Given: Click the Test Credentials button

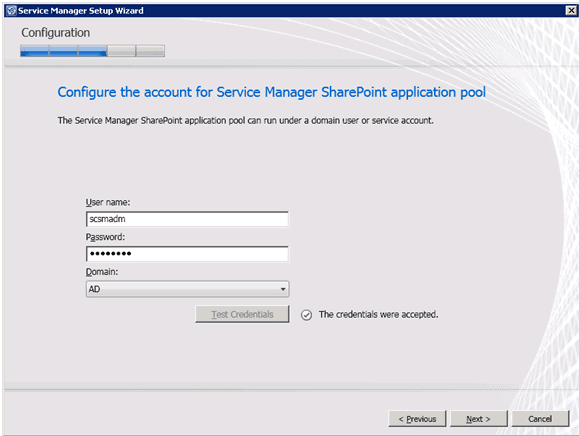Looking at the screenshot, I should [242, 314].
